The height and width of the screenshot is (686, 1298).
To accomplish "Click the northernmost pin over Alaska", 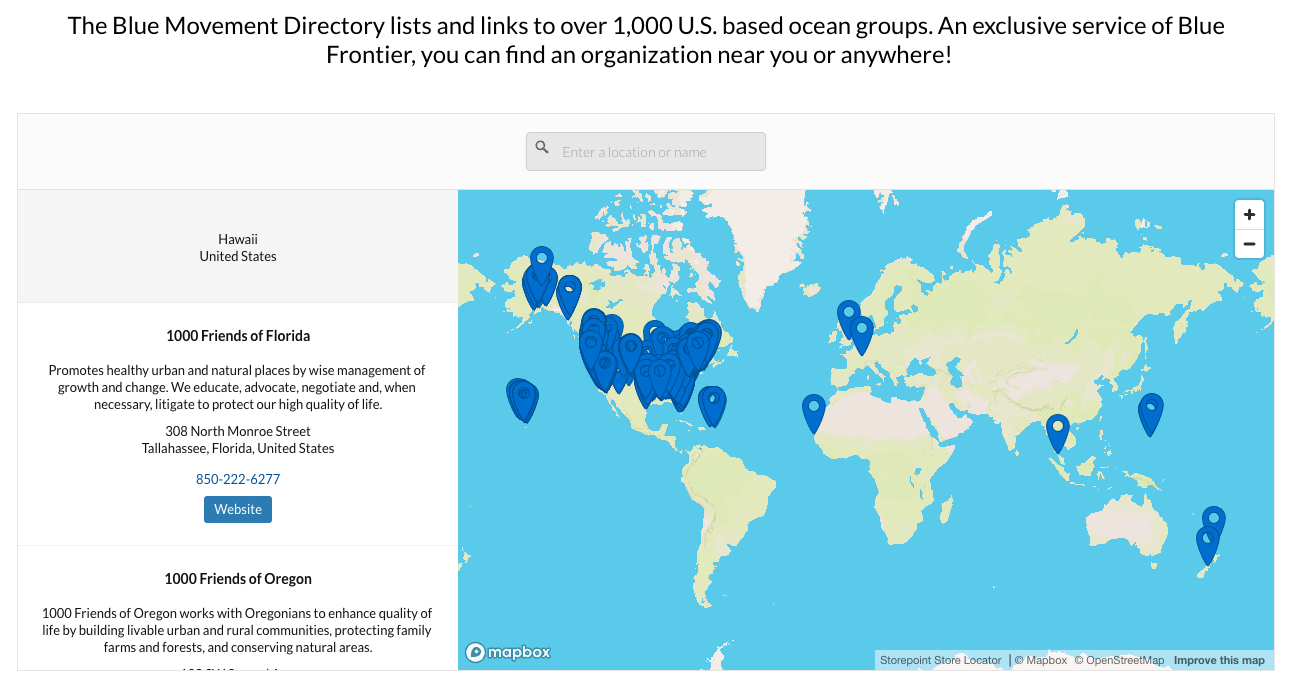I will [541, 258].
